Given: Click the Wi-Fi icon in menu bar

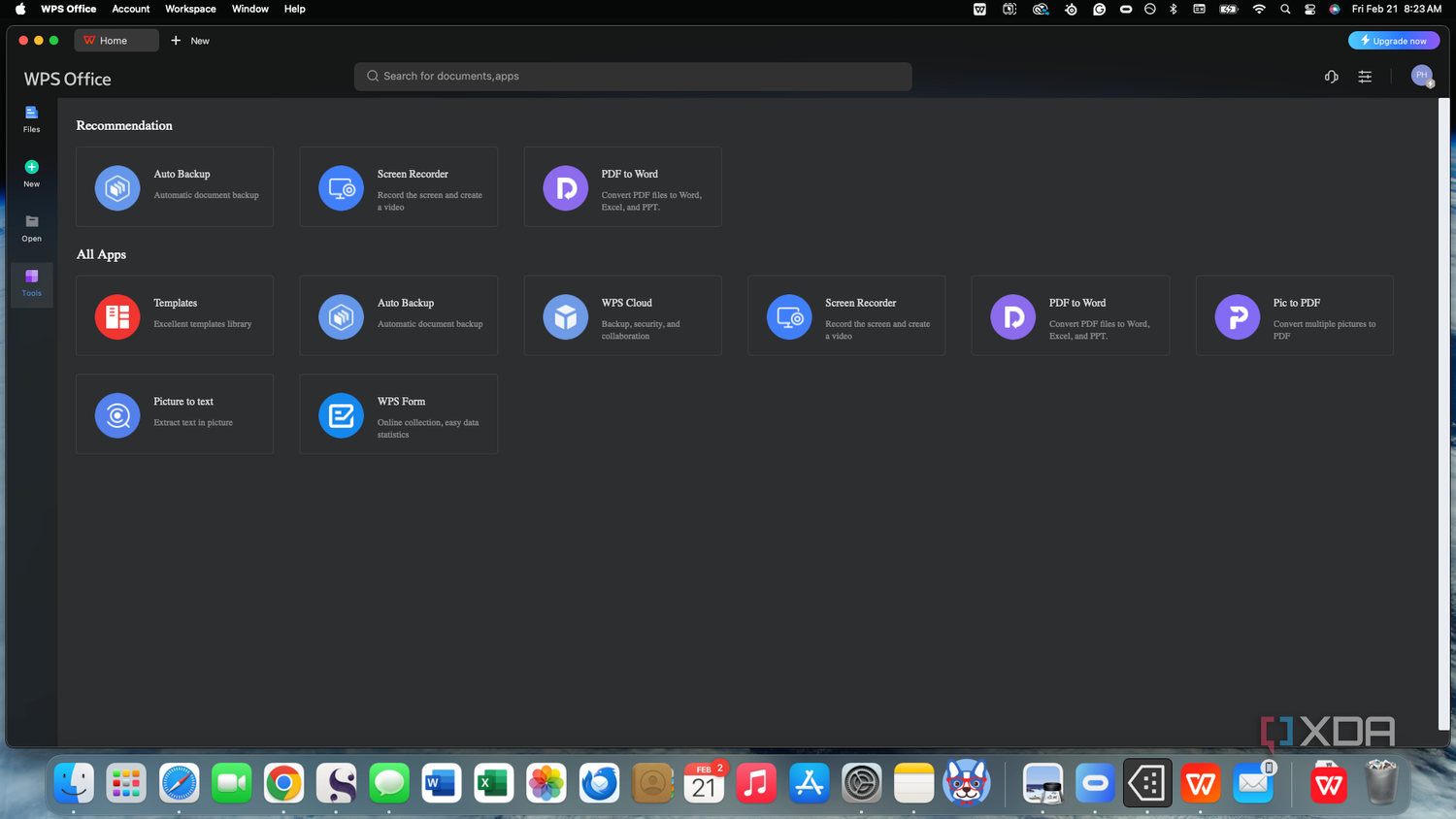Looking at the screenshot, I should point(1259,9).
